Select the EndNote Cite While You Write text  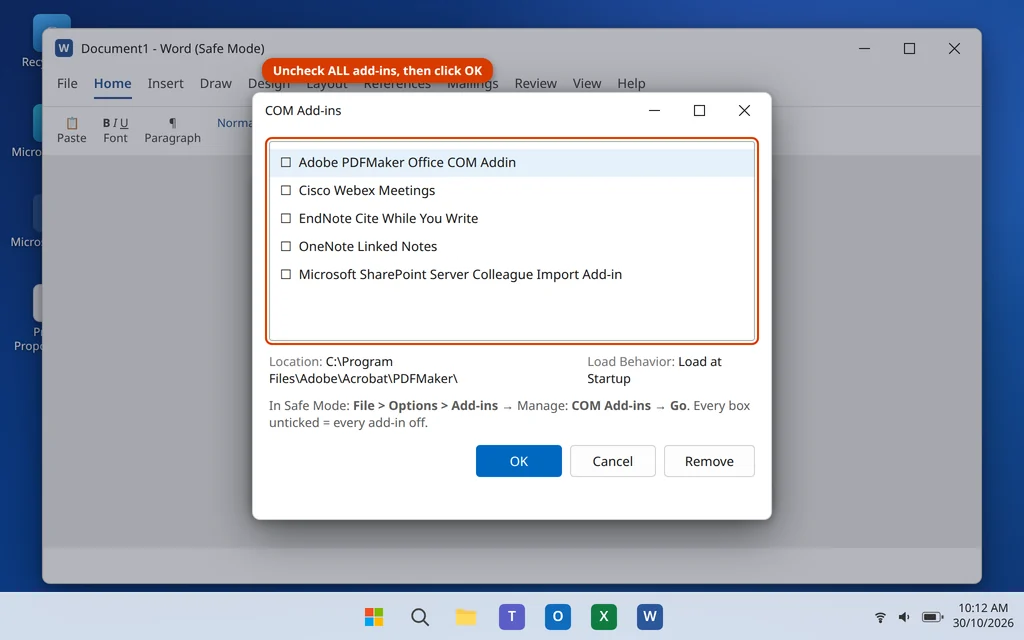pos(388,218)
